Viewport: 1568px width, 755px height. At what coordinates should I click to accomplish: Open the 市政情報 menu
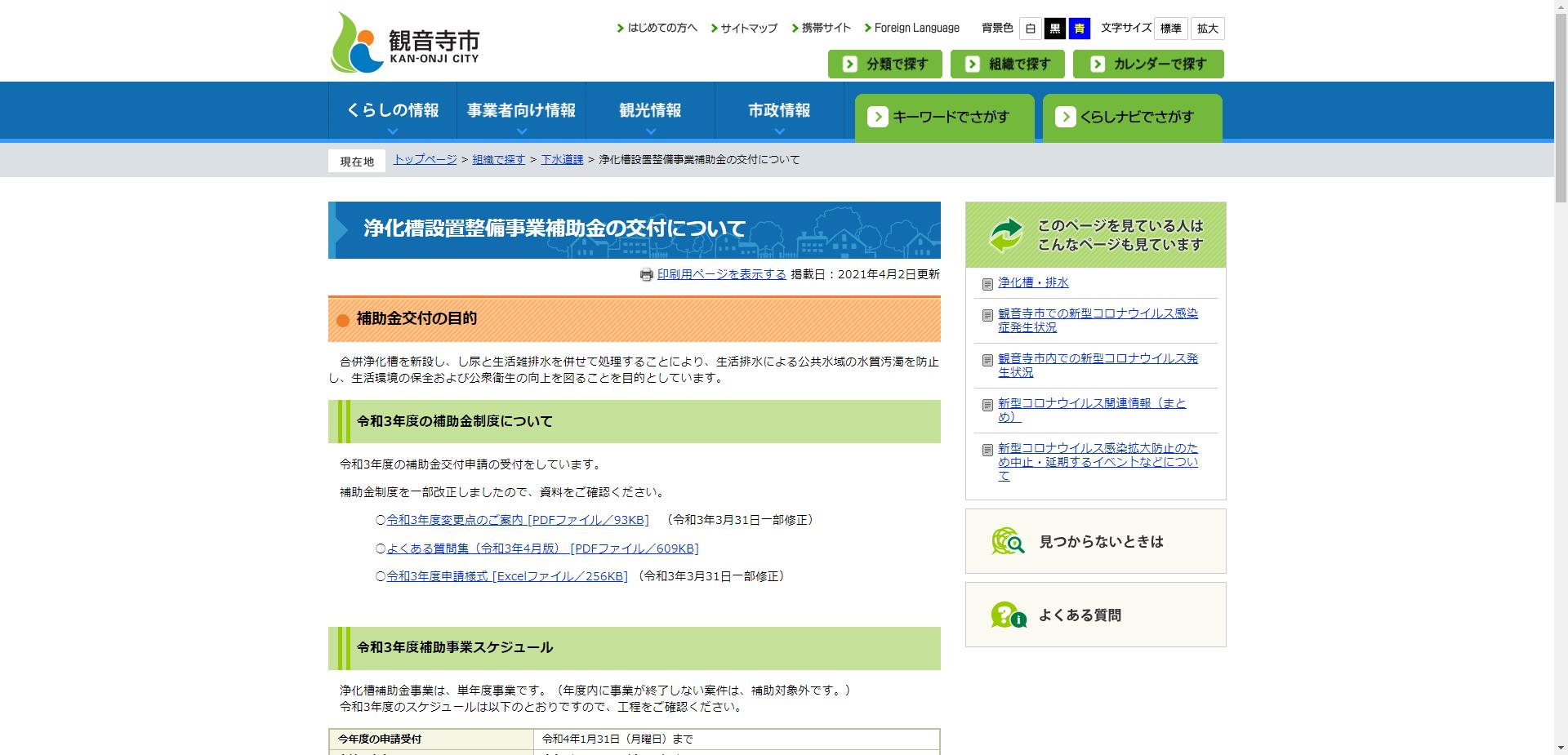(778, 110)
